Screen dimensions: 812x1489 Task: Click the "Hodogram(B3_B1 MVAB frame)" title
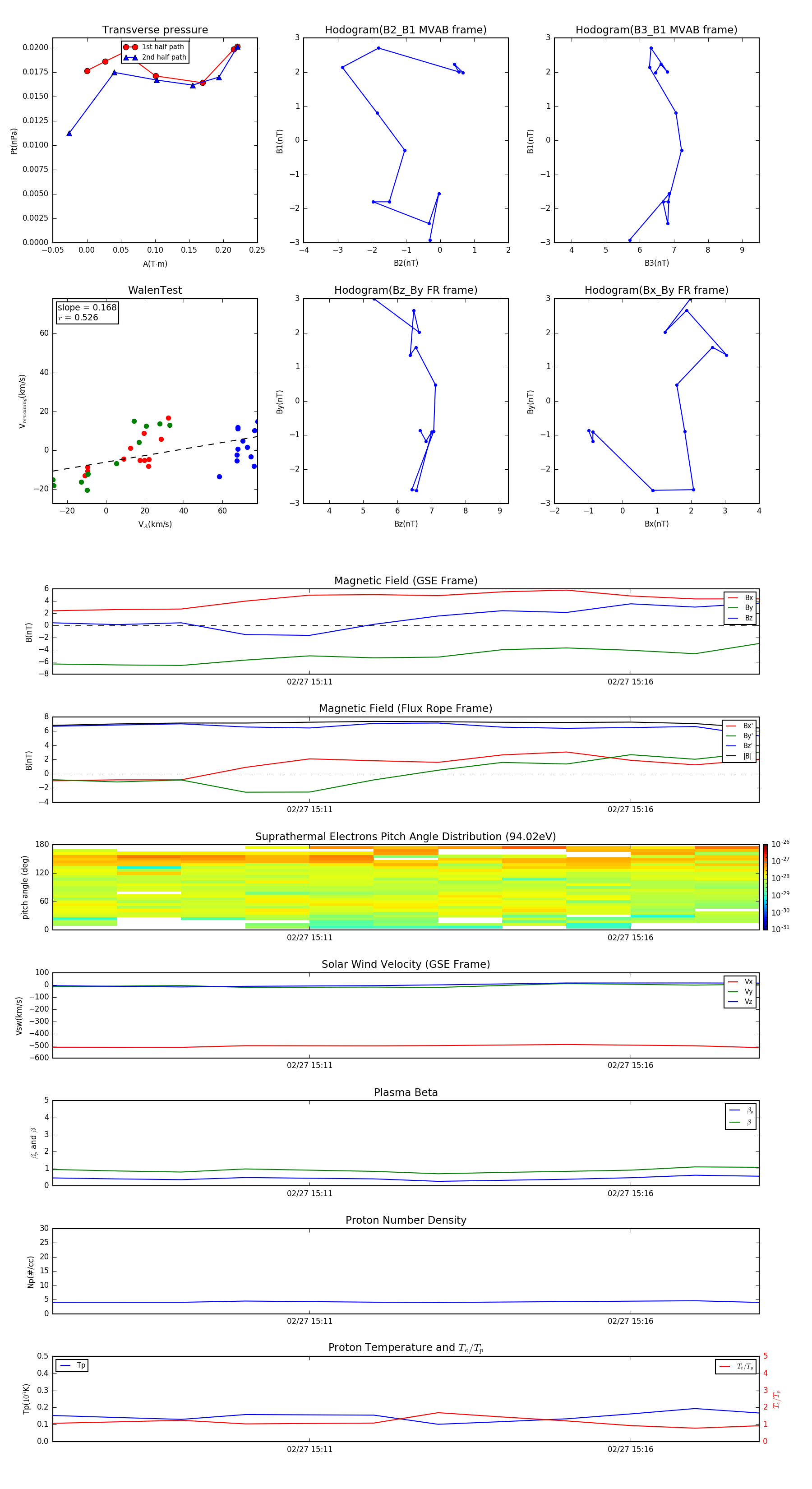(656, 30)
